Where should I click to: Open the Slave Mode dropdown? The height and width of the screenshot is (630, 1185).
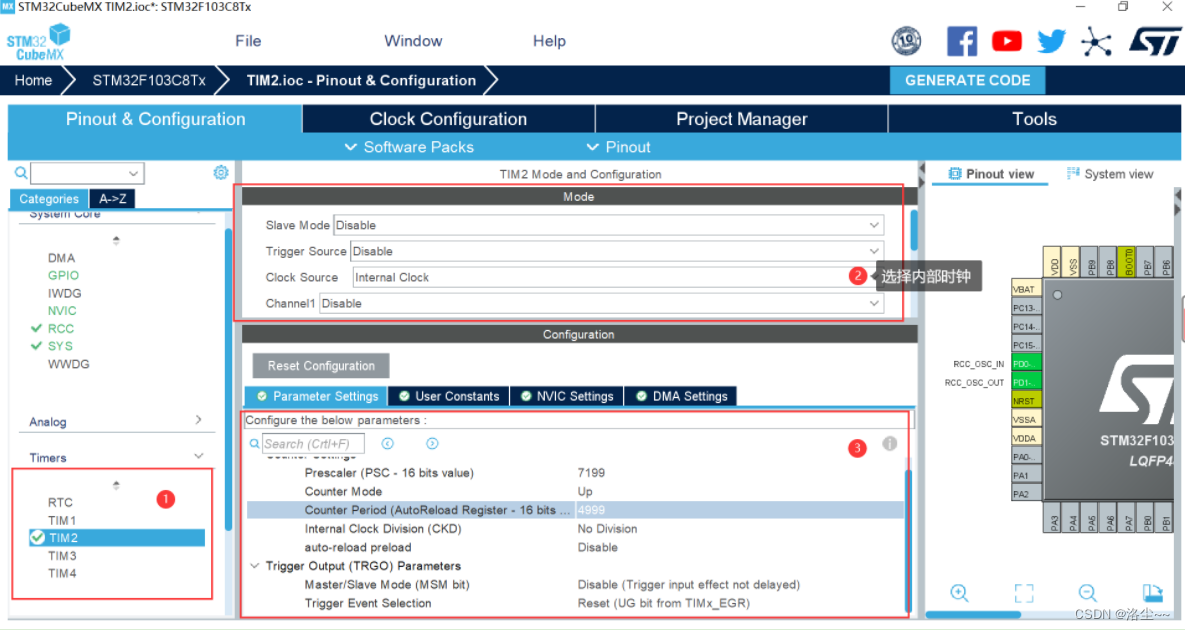coord(608,225)
